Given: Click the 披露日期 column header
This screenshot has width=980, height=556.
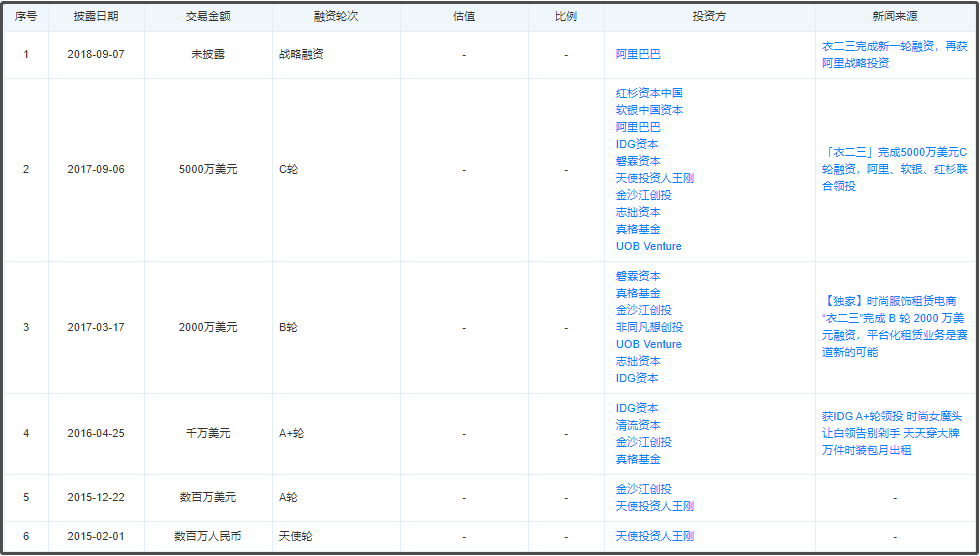Looking at the screenshot, I should pos(96,17).
